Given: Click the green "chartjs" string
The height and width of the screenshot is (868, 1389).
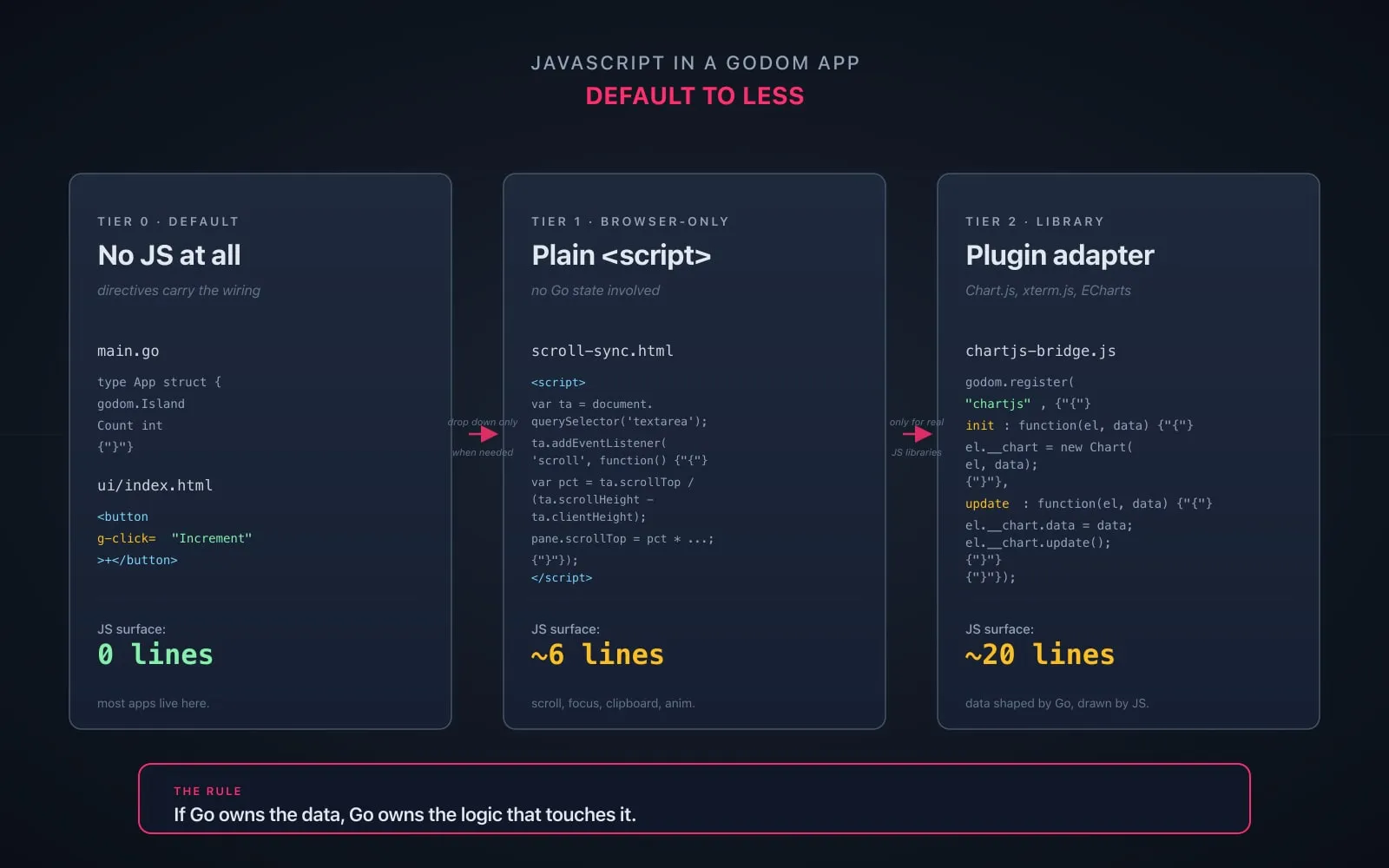Looking at the screenshot, I should tap(998, 404).
